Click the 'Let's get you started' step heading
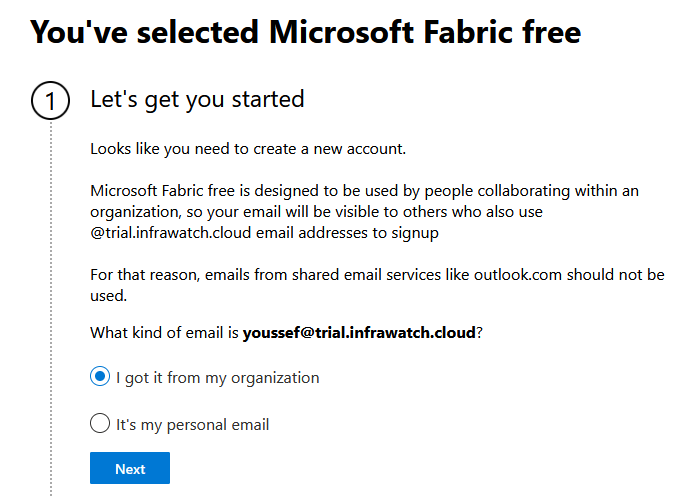 pos(197,99)
